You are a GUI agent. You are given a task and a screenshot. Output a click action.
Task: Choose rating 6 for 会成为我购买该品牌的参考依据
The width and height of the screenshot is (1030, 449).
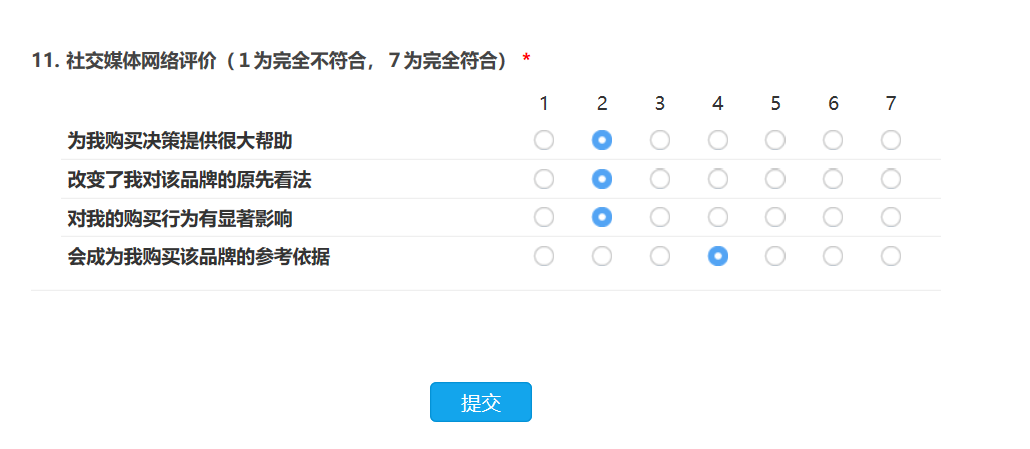tap(833, 256)
